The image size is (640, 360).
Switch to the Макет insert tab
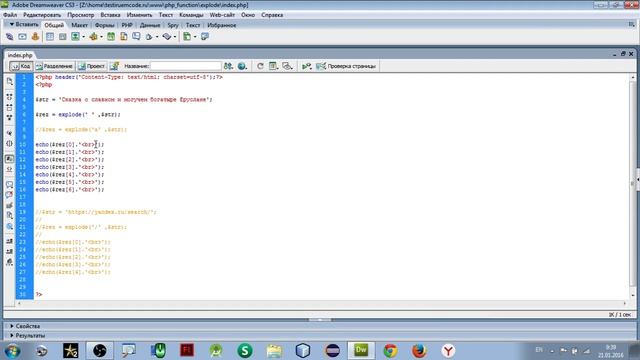pyautogui.click(x=79, y=25)
